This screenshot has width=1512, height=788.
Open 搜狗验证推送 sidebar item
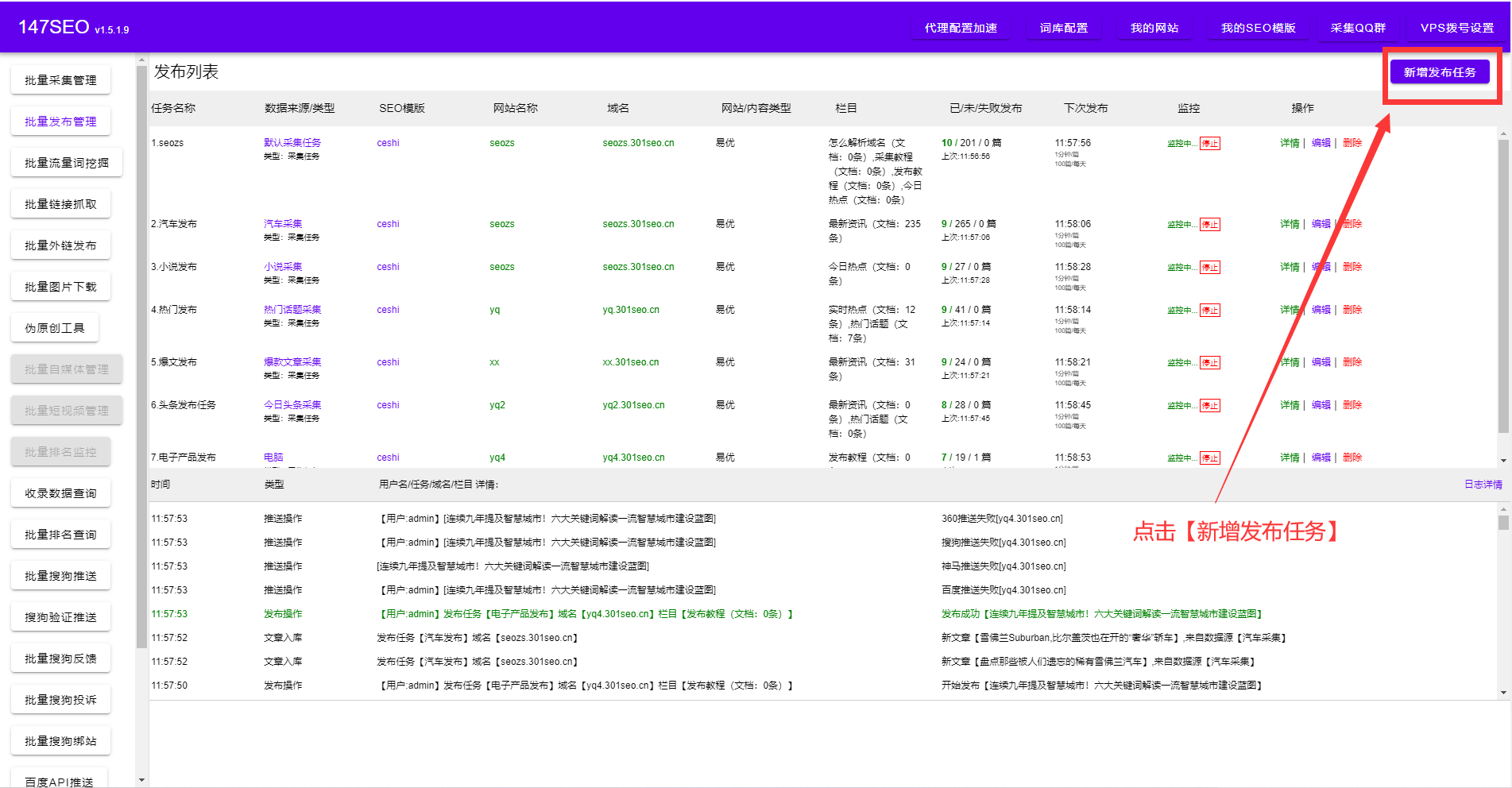tap(60, 617)
